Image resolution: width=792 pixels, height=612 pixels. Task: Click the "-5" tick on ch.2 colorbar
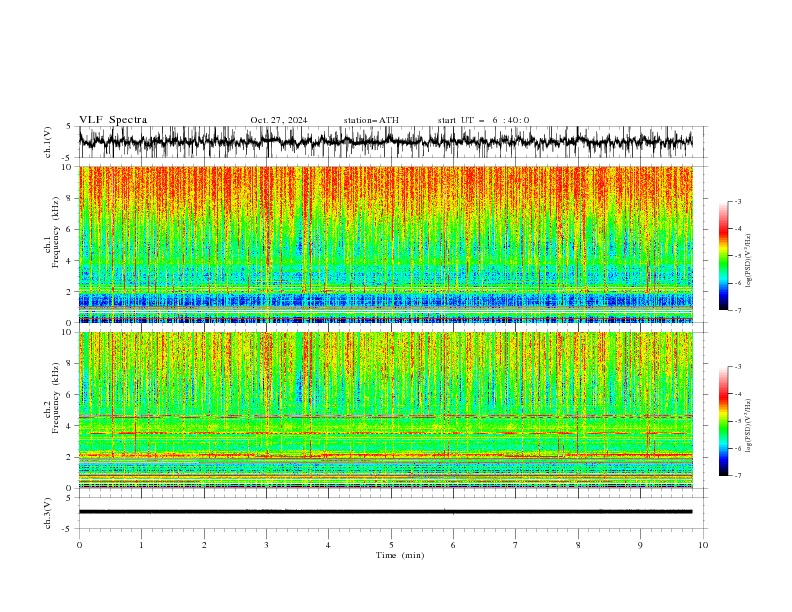point(737,421)
